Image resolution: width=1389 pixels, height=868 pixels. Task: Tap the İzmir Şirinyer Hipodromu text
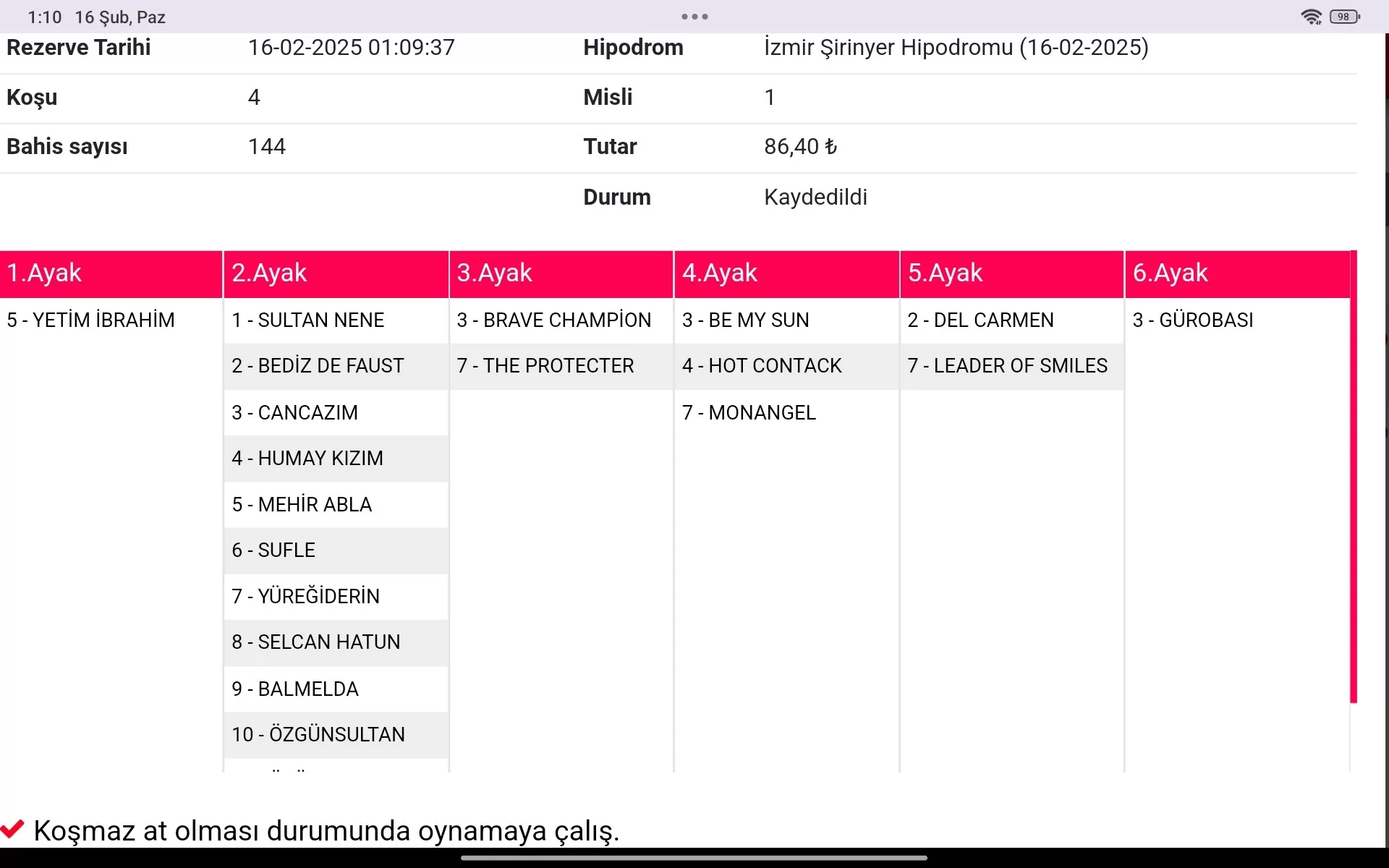coord(956,48)
